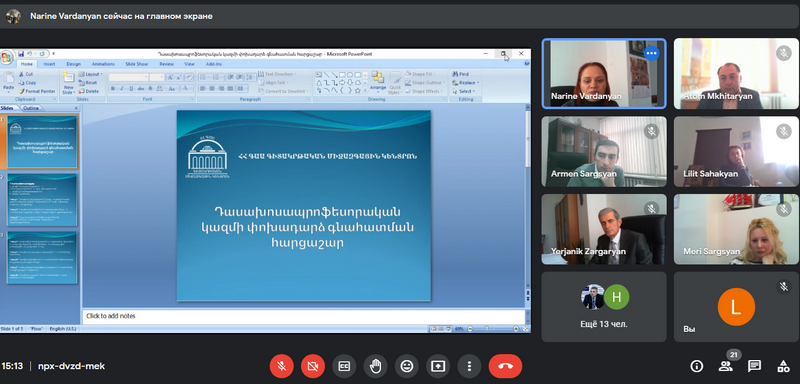Leave the call with red hang-up button

coord(505,366)
